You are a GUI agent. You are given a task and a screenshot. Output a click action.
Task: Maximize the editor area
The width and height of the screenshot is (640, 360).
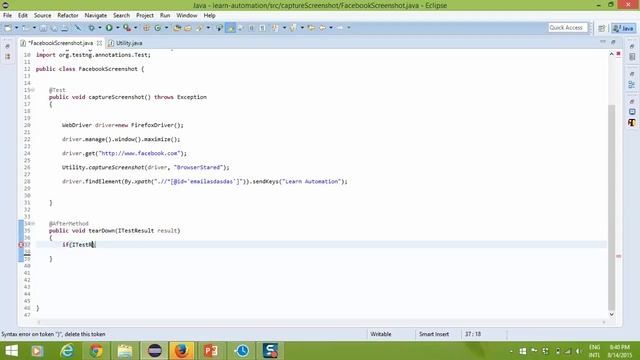(613, 42)
